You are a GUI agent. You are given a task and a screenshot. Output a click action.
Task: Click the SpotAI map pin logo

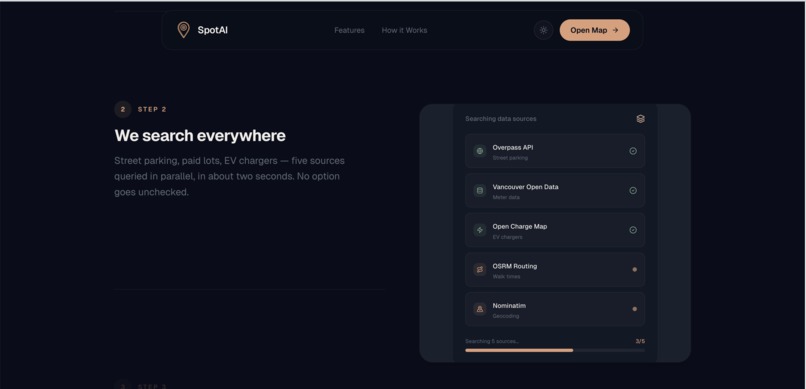184,30
